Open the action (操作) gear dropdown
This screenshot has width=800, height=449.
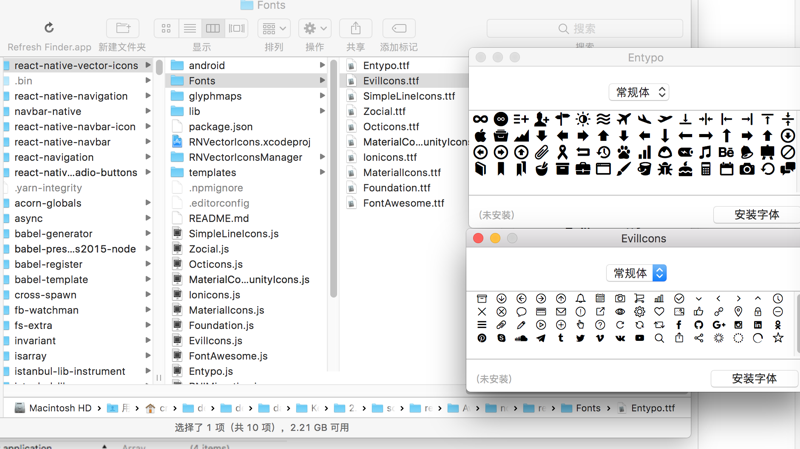coord(314,29)
